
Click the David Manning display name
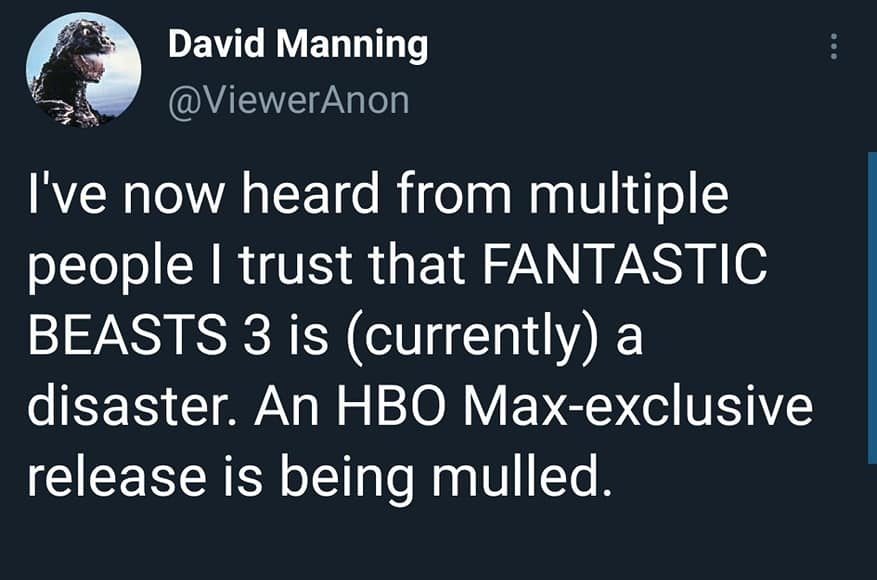[x=298, y=44]
